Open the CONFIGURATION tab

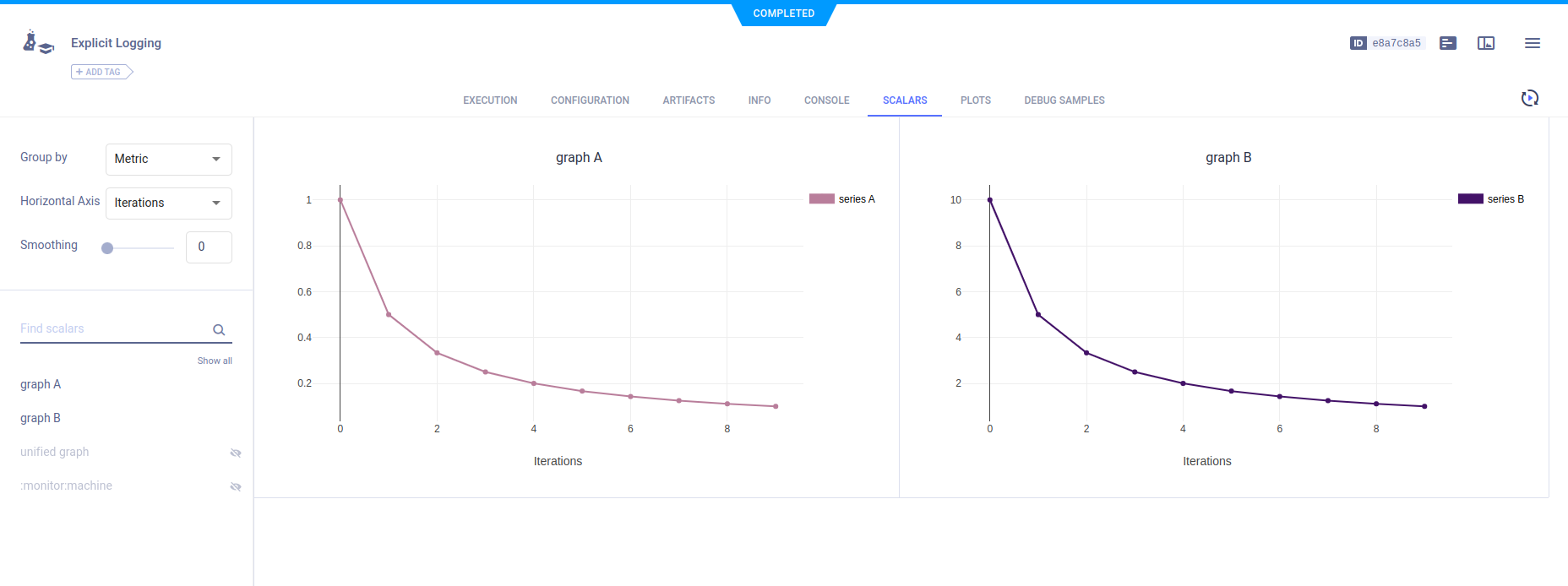tap(590, 100)
